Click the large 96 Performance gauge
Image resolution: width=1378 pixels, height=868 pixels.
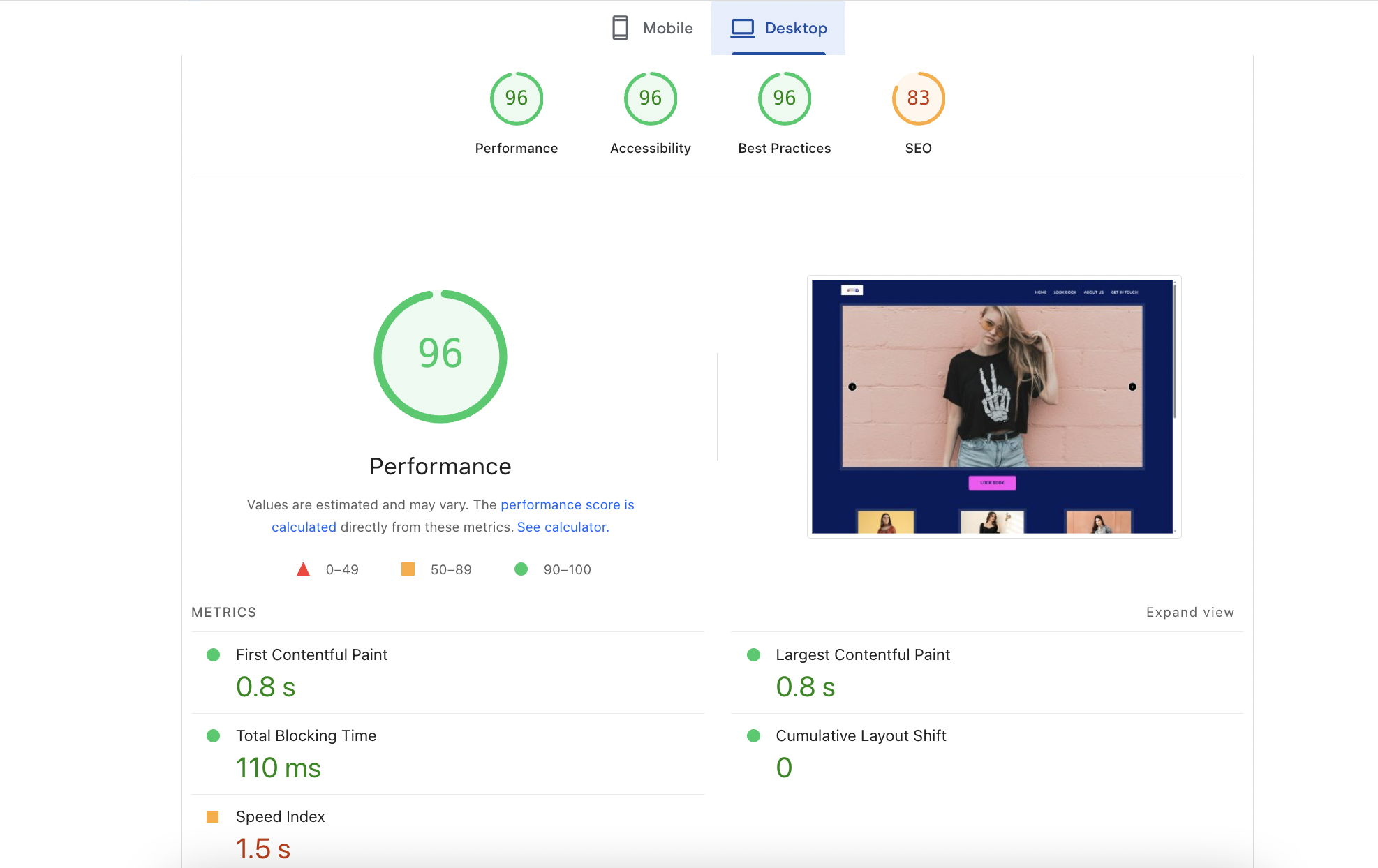(440, 356)
